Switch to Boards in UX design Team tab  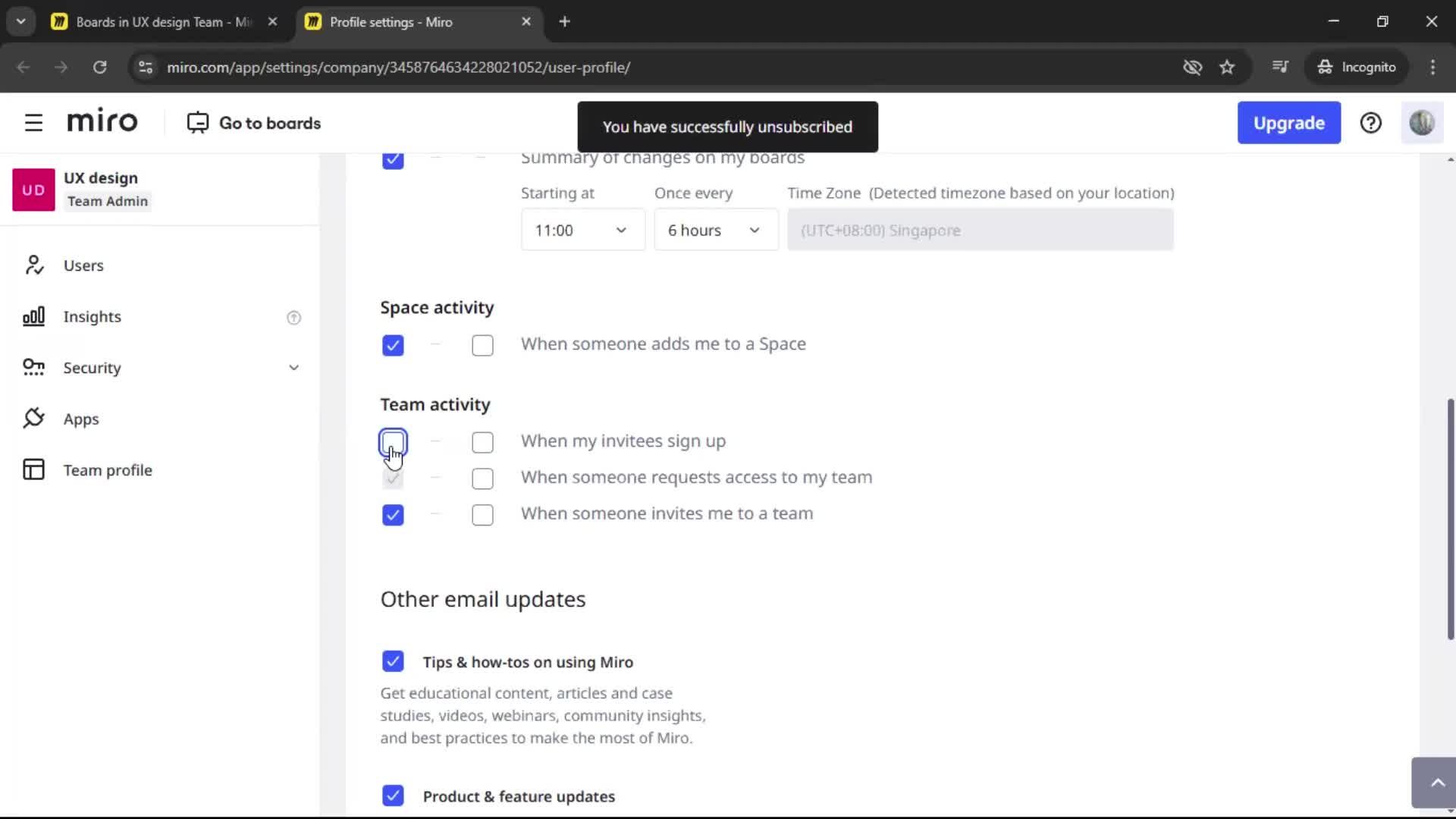(x=164, y=22)
